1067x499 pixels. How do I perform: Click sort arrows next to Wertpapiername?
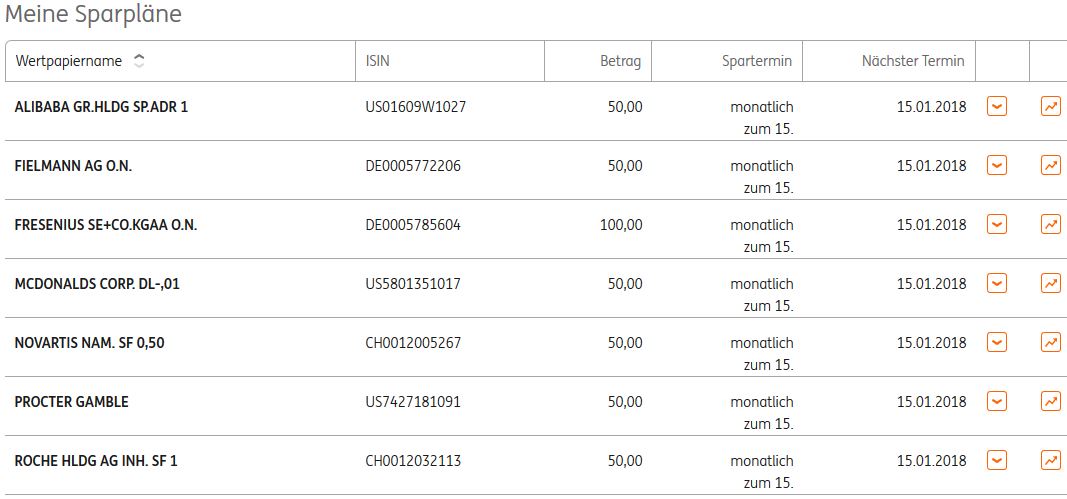pyautogui.click(x=138, y=61)
